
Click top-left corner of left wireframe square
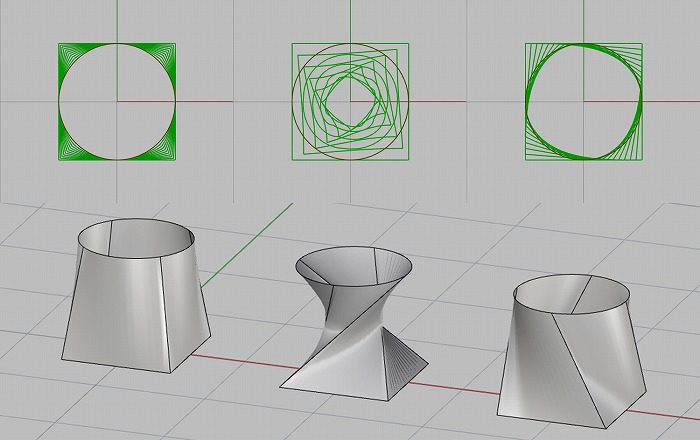[59, 43]
